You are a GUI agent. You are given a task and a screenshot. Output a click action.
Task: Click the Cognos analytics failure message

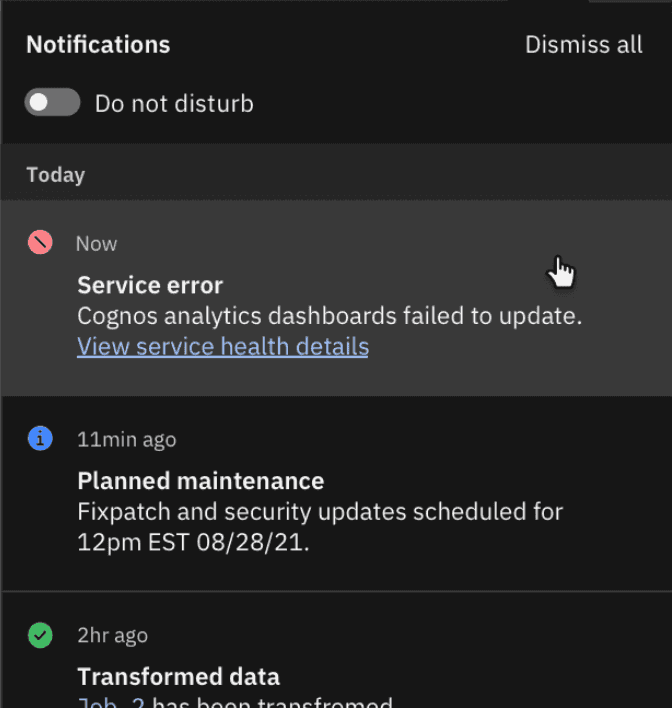coord(329,316)
